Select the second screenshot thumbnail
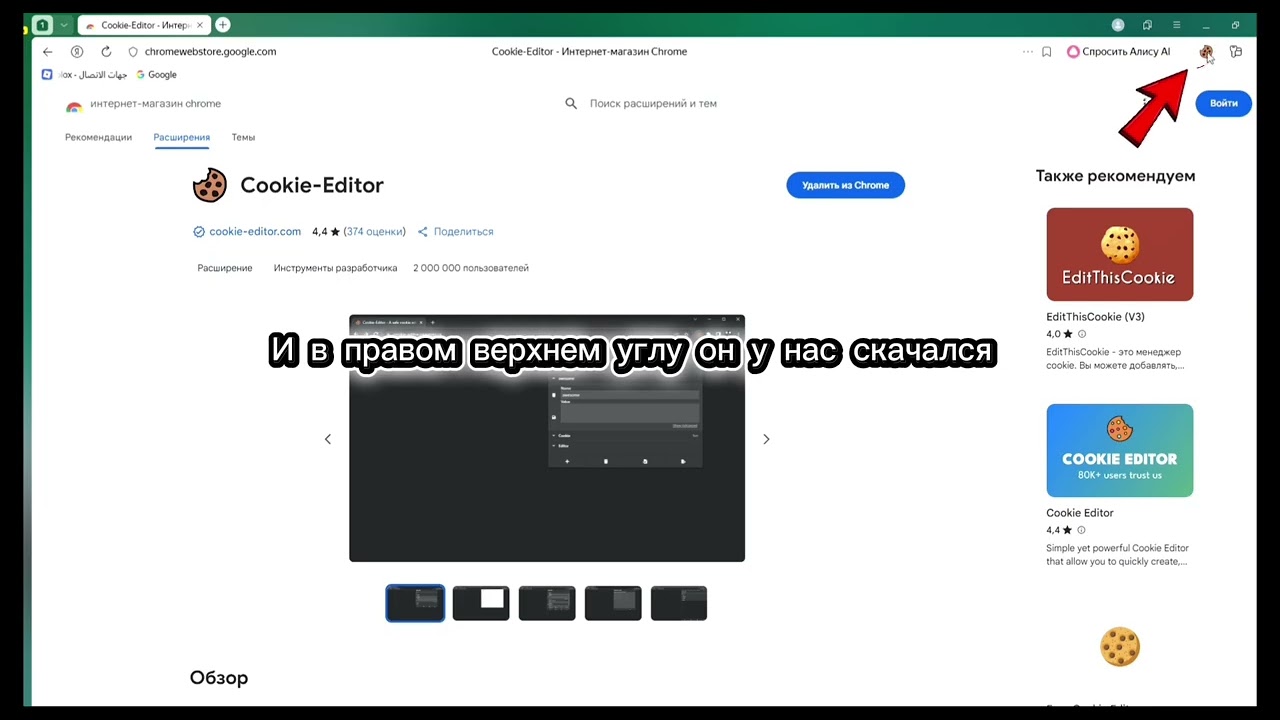 (x=481, y=603)
